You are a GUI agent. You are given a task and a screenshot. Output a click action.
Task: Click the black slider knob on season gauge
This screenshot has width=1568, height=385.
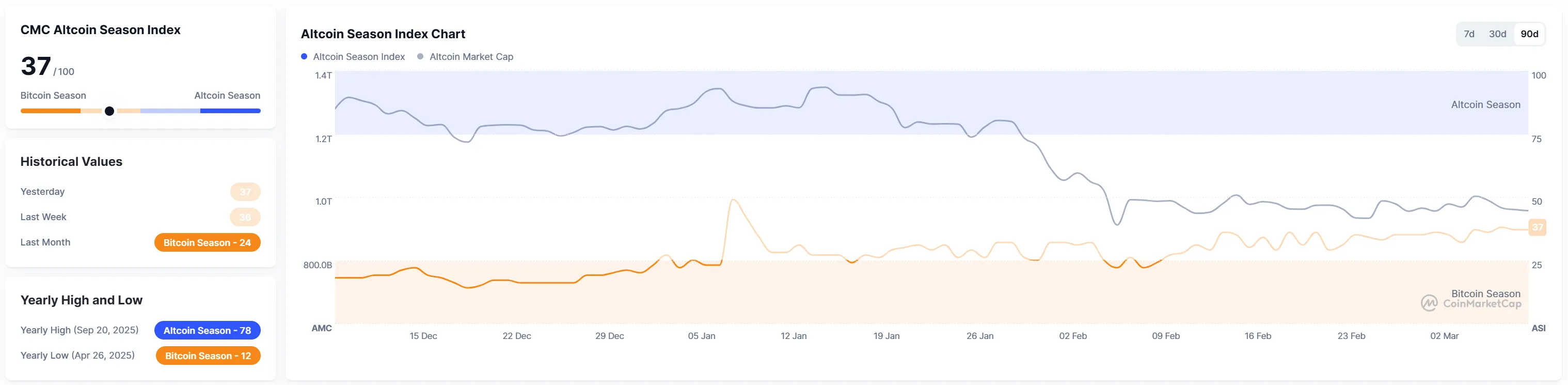click(109, 111)
